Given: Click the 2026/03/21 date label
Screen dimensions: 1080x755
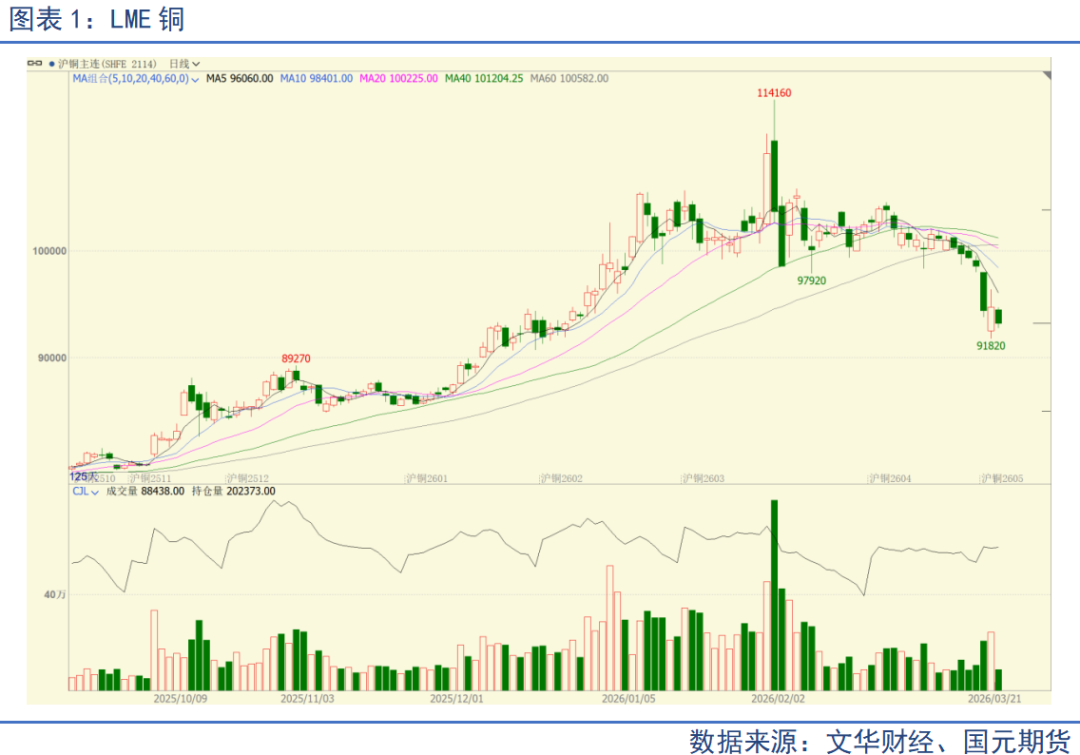Looking at the screenshot, I should click(995, 699).
